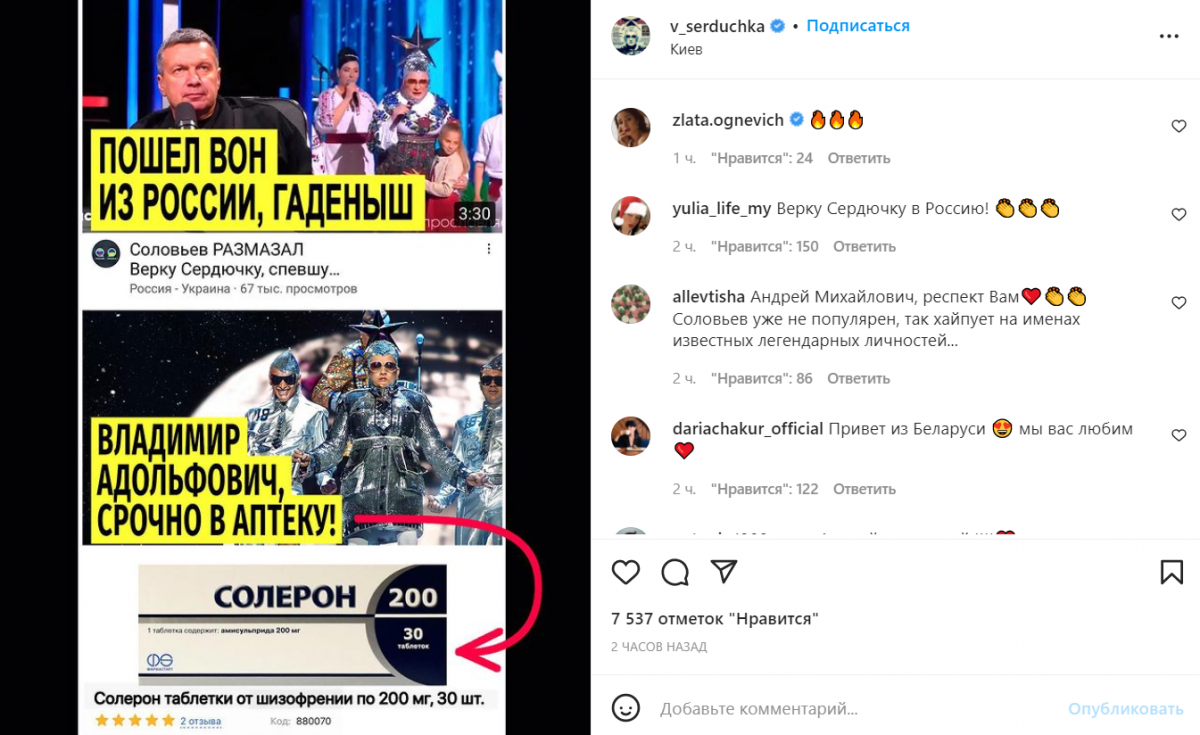Like zlata.ognevich's comment heart
This screenshot has height=735, width=1200.
pyautogui.click(x=1178, y=127)
